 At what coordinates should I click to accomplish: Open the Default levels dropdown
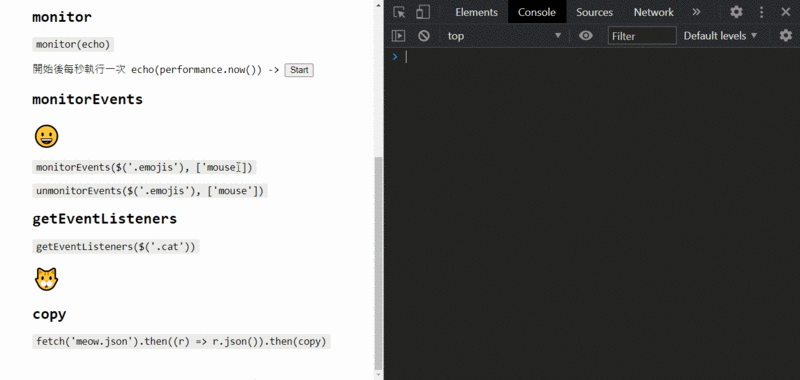(720, 36)
